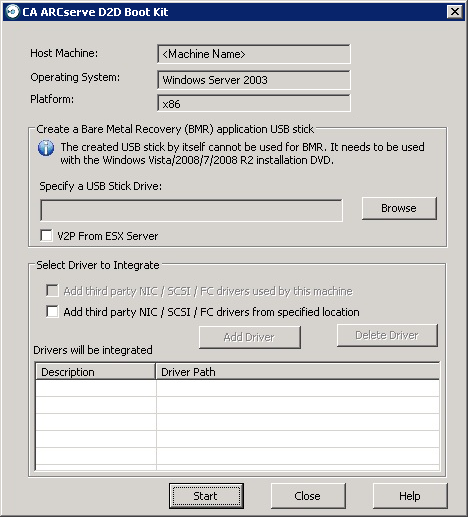Click 'Drivers will be integrated' text
This screenshot has width=468, height=517.
pos(93,350)
